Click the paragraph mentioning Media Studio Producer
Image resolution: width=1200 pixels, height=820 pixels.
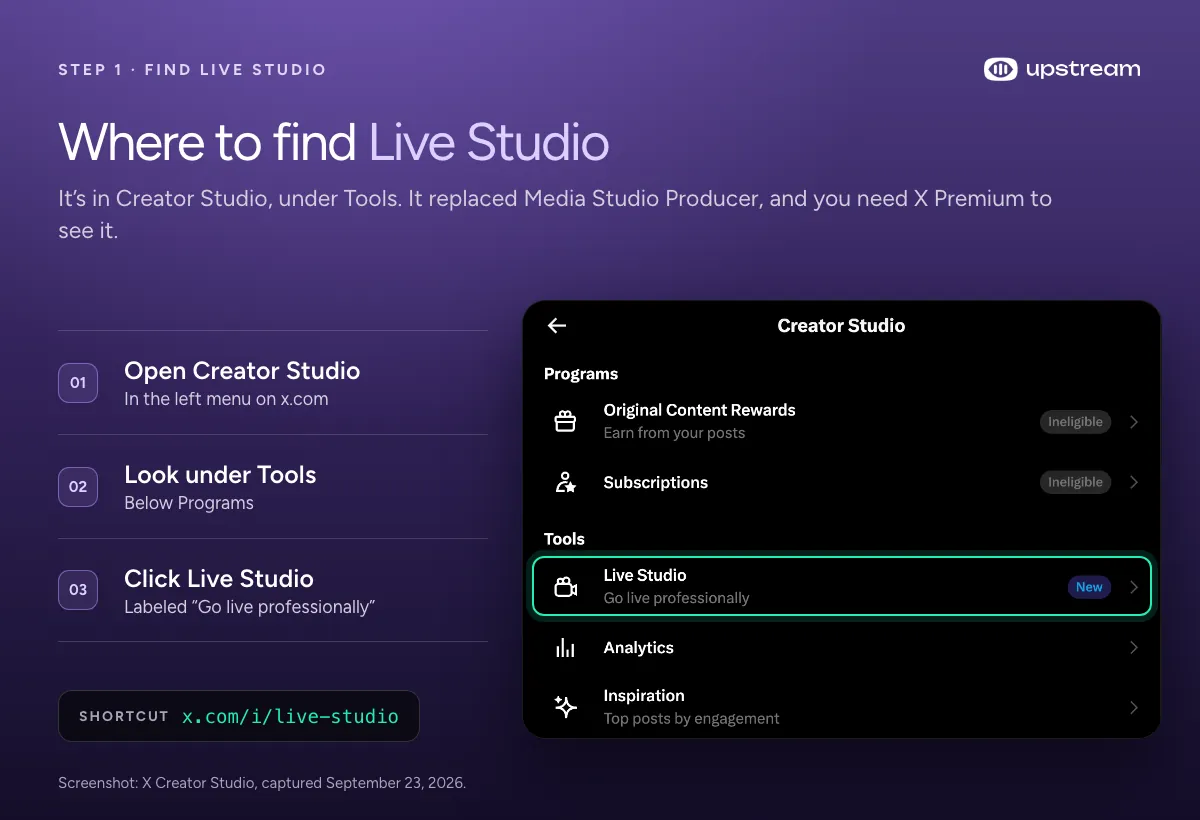pos(555,214)
